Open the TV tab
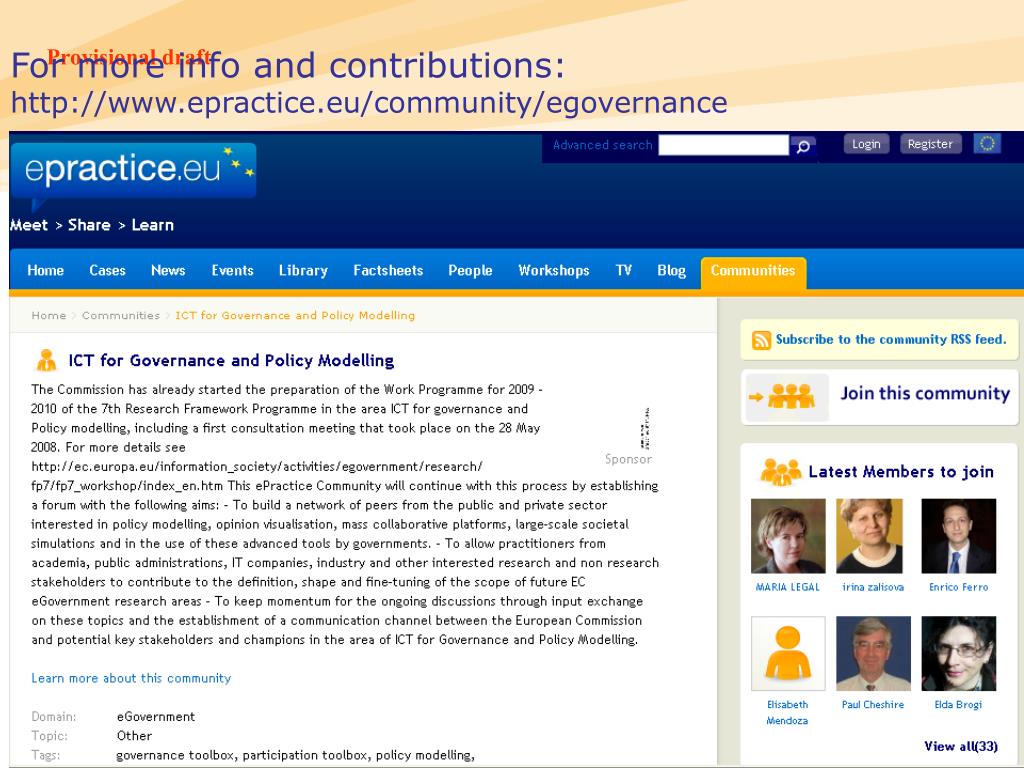 [624, 270]
